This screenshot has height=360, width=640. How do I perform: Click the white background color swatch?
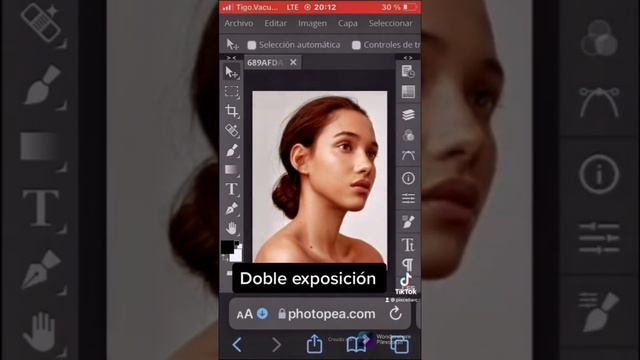click(x=237, y=255)
